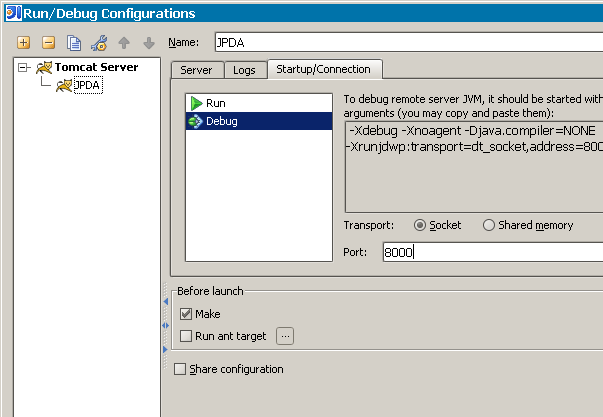Select the Run startup mode
Viewport: 603px width, 417px height.
pyautogui.click(x=259, y=103)
